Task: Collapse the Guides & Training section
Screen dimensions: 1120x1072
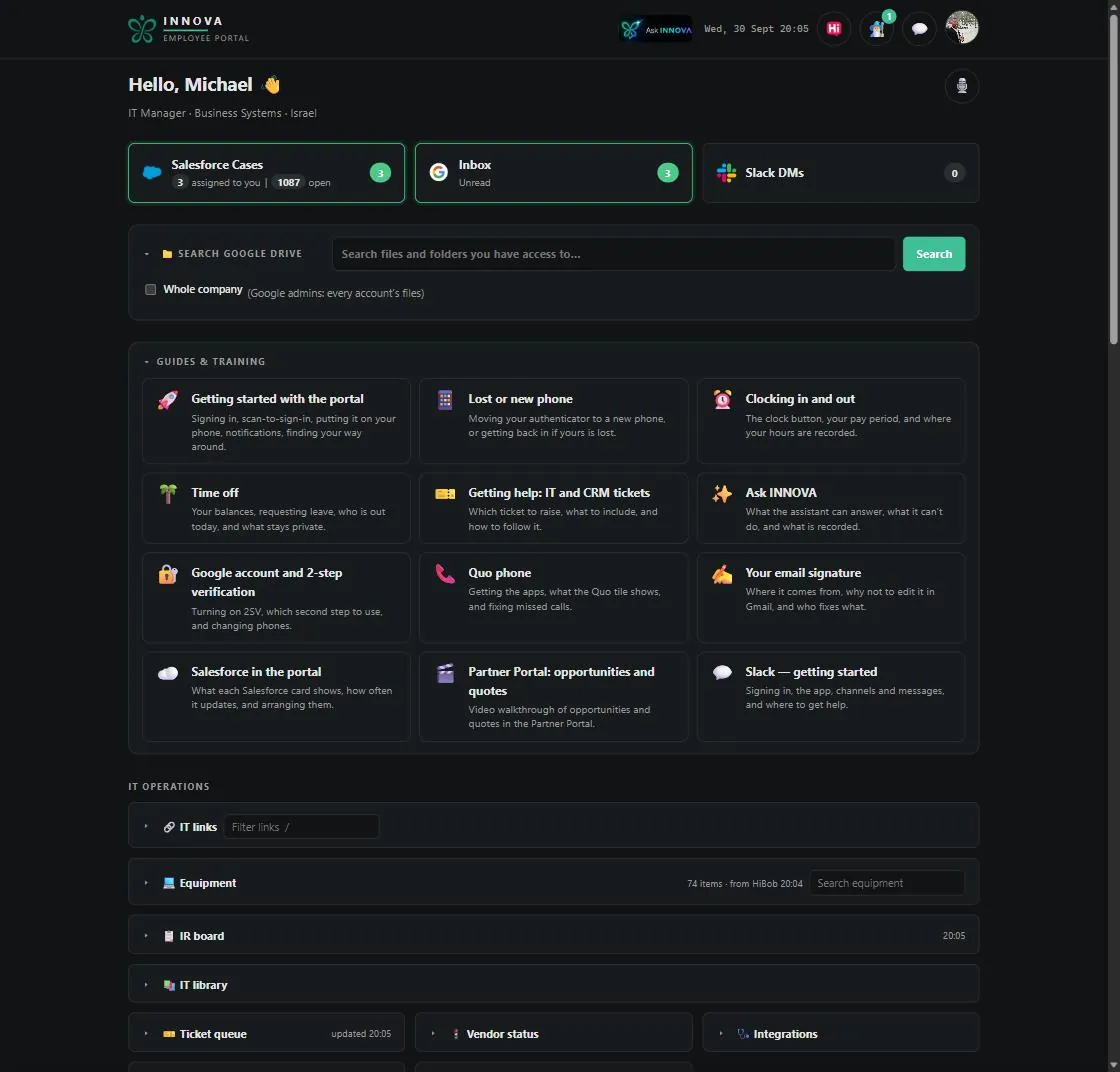Action: click(x=146, y=362)
